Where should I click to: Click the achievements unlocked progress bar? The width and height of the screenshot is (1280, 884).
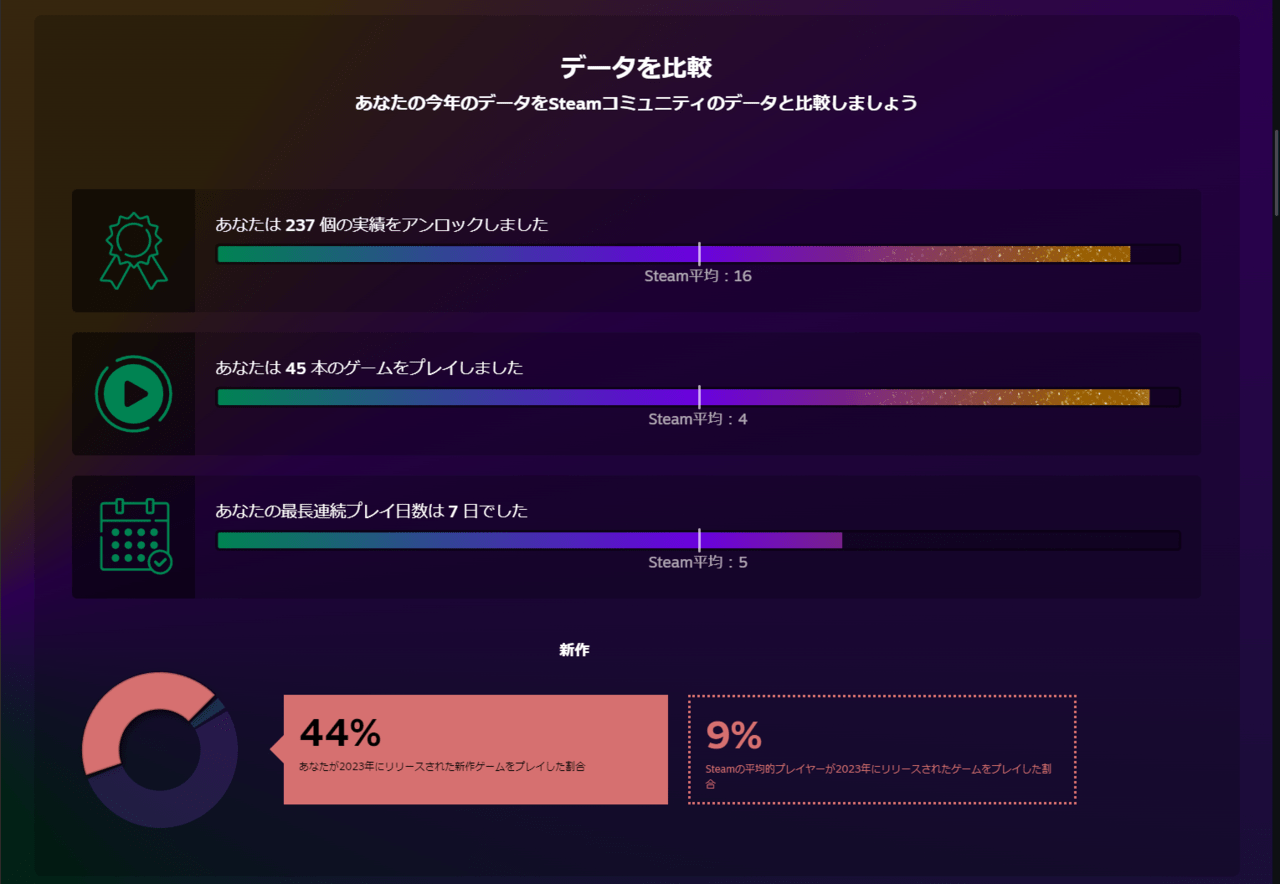(x=698, y=254)
